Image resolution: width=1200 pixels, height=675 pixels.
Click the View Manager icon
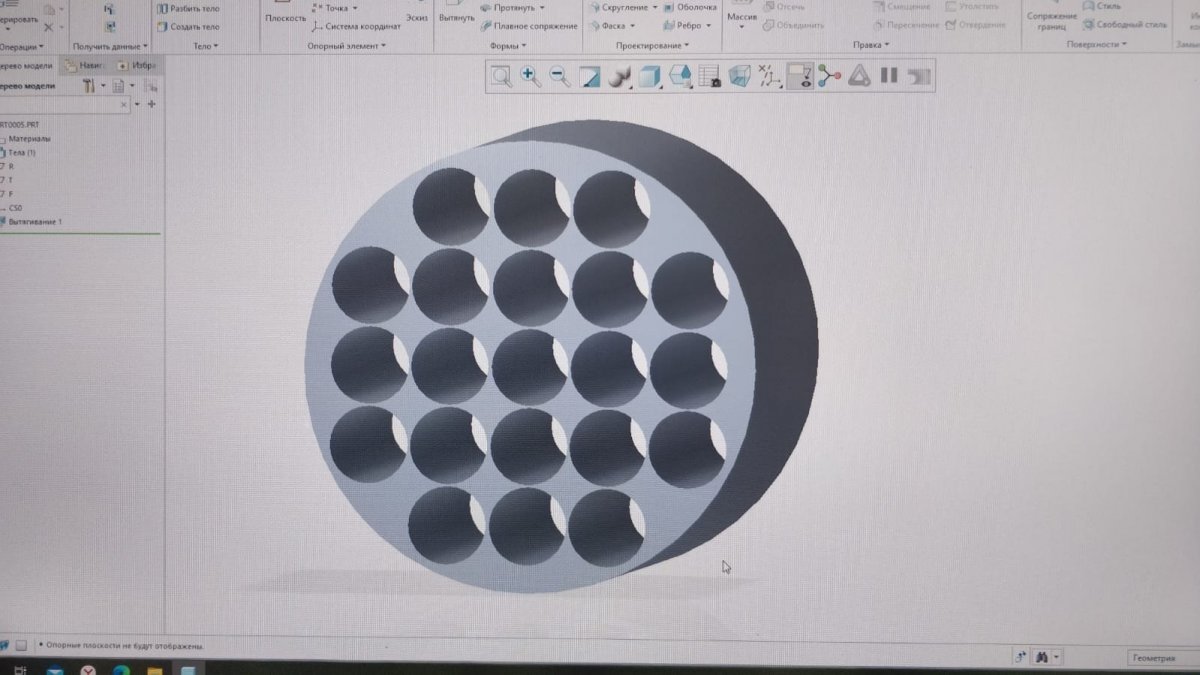click(710, 76)
